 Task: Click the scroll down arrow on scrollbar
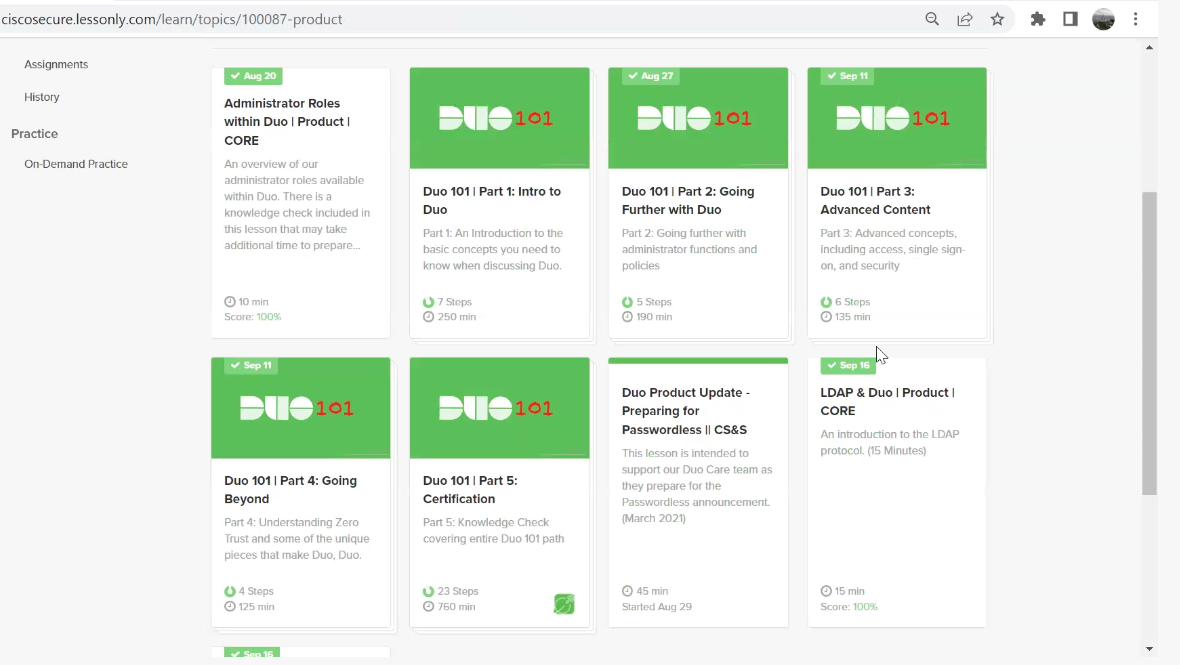pos(1149,649)
